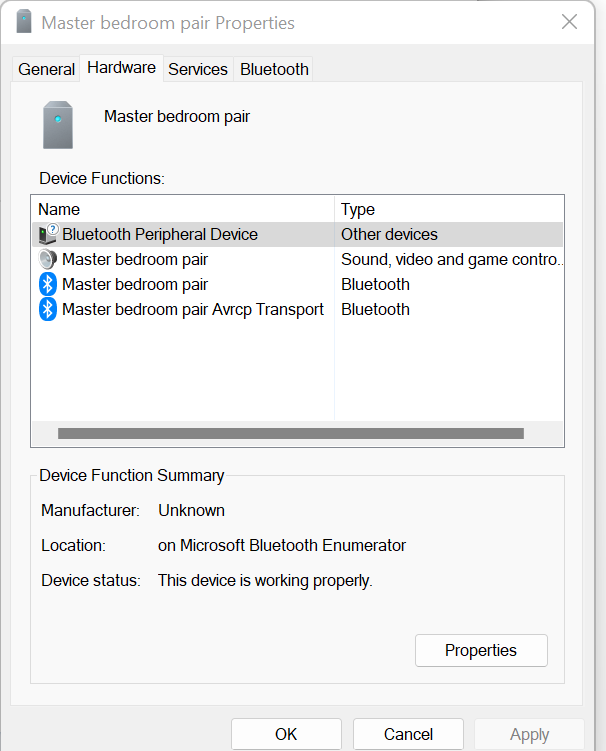Viewport: 606px width, 751px height.
Task: Open Properties for the selected function
Action: click(481, 650)
